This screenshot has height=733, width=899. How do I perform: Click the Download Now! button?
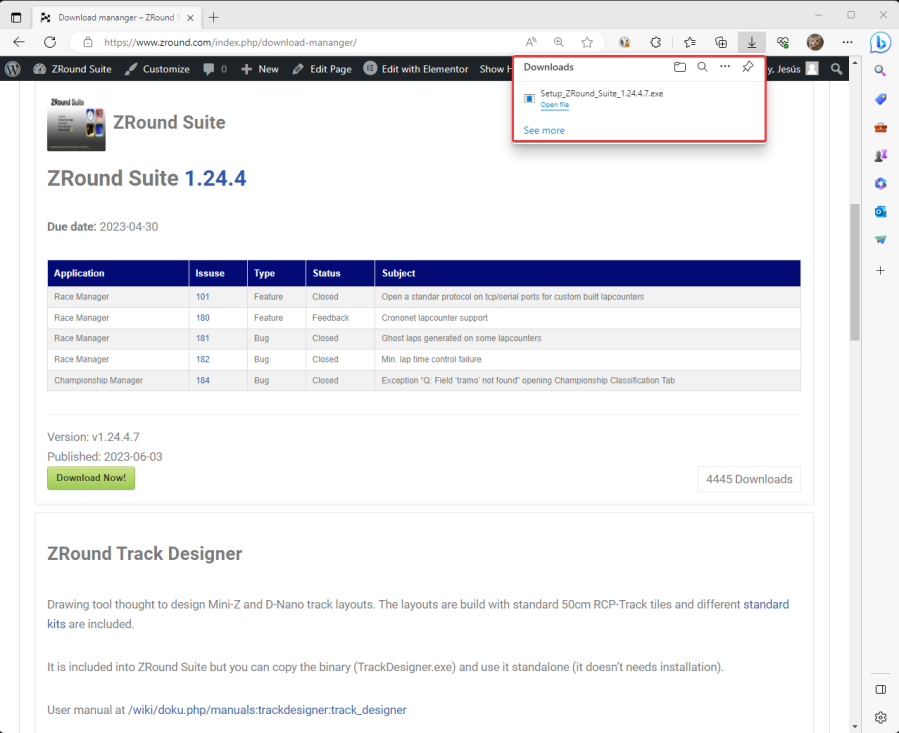(x=91, y=478)
